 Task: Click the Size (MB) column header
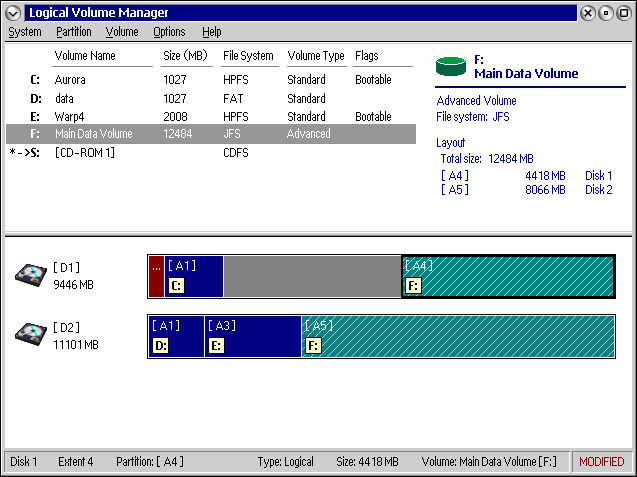point(185,56)
